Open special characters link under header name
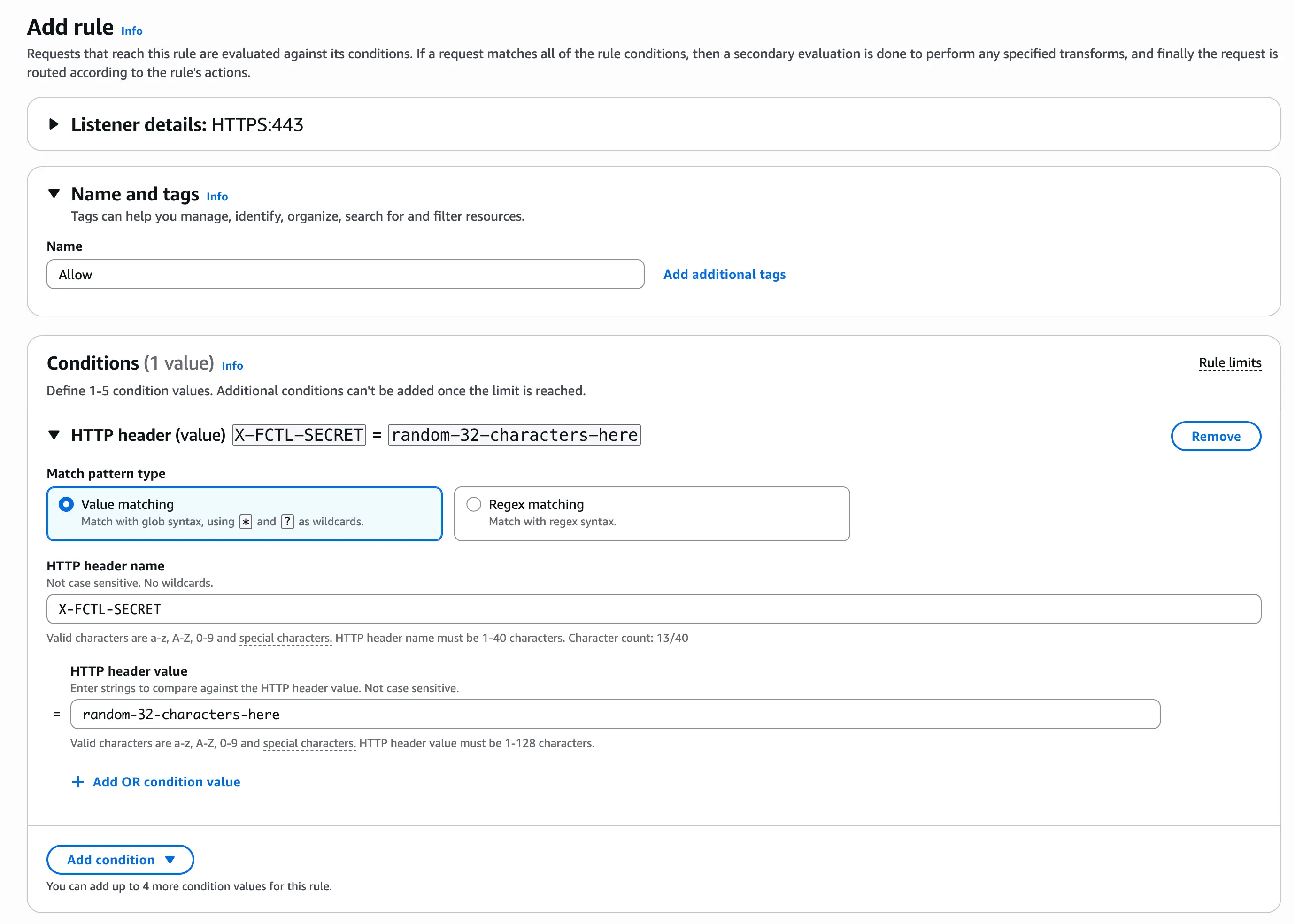This screenshot has height=924, width=1295. [x=285, y=638]
